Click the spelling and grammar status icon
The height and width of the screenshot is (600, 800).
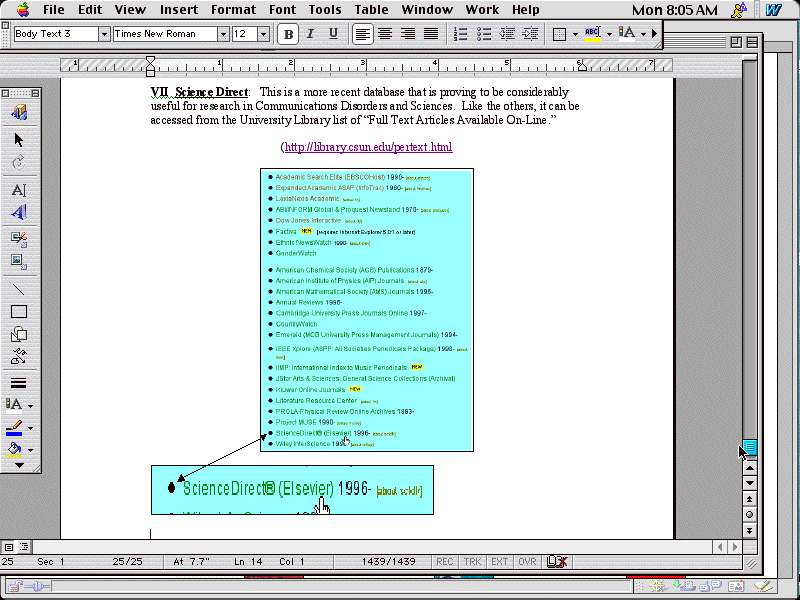click(557, 562)
